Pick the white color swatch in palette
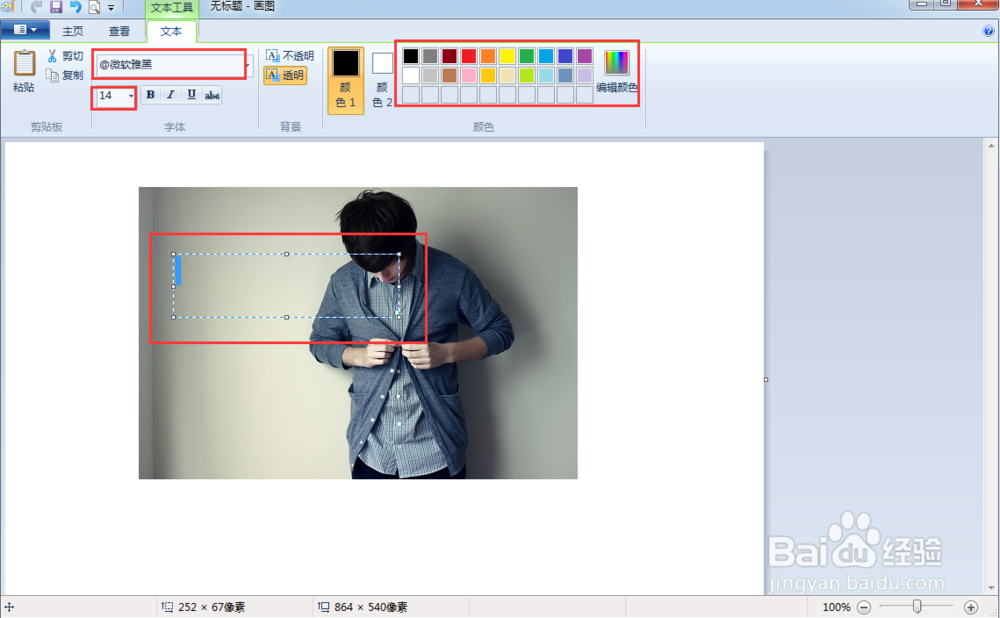The image size is (1000, 618). coord(411,75)
